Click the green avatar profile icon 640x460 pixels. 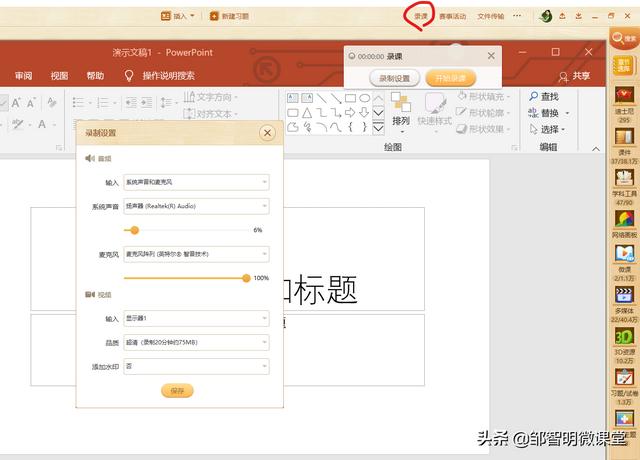546,16
